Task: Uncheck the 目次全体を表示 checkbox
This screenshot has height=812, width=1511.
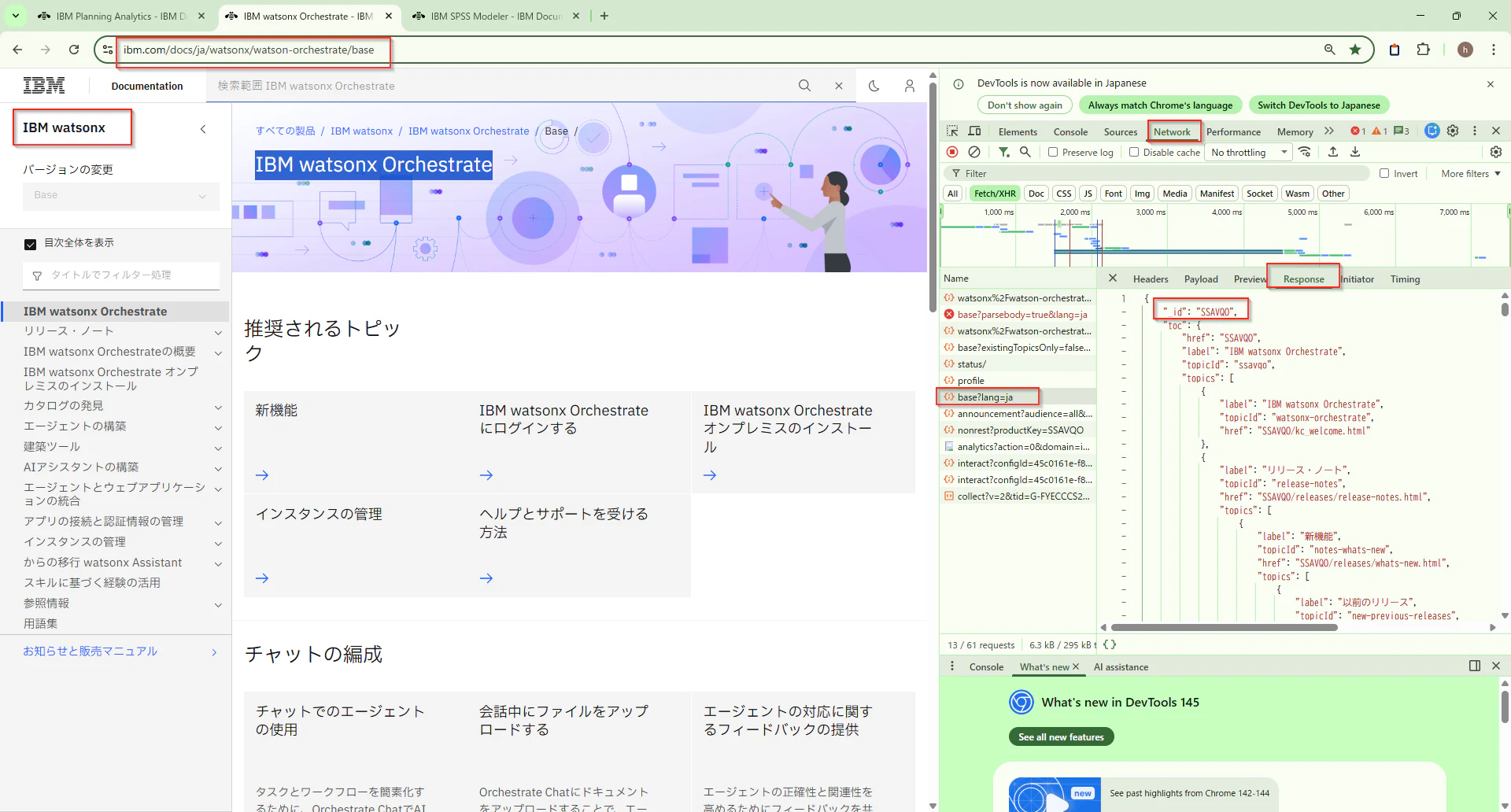Action: click(x=31, y=244)
